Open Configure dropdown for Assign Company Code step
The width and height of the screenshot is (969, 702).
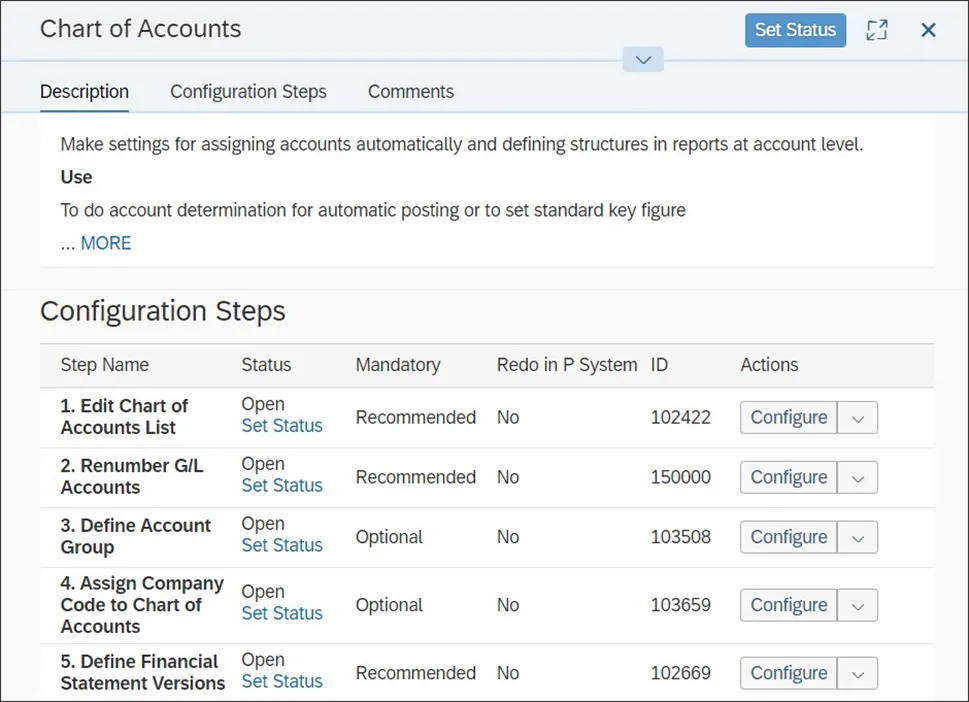click(858, 606)
